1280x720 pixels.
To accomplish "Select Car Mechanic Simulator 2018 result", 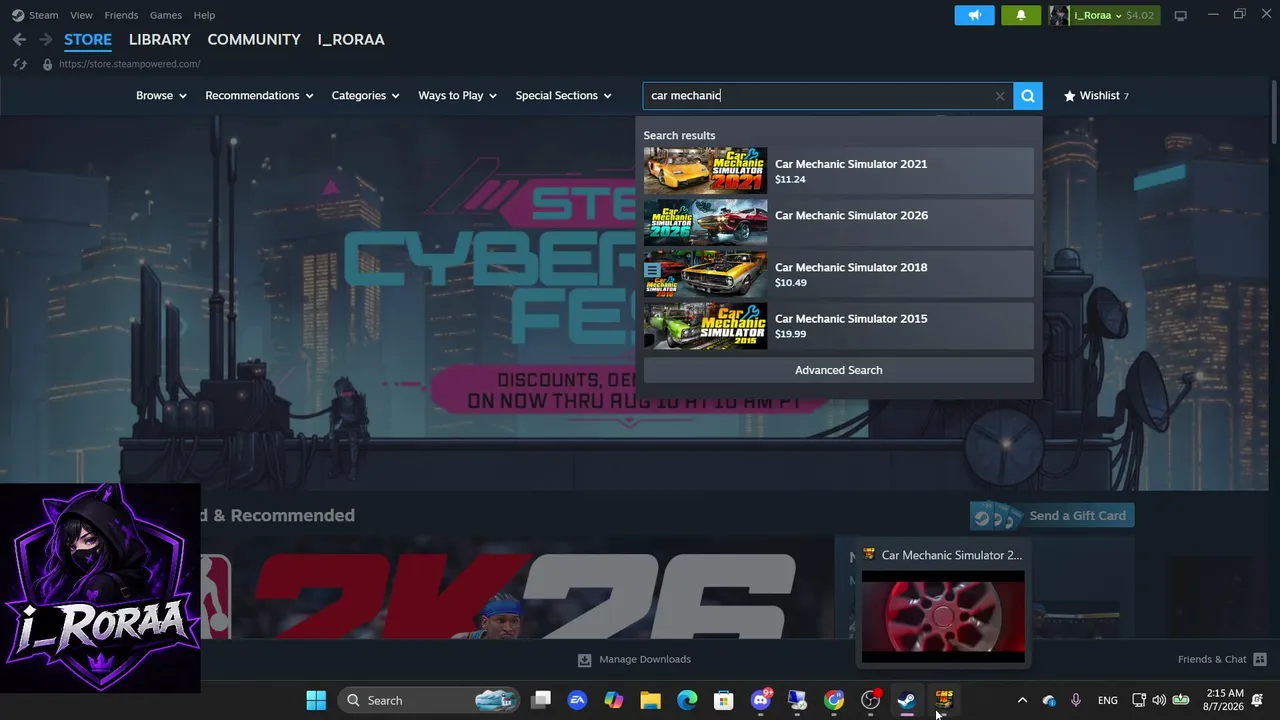I will pyautogui.click(x=838, y=274).
